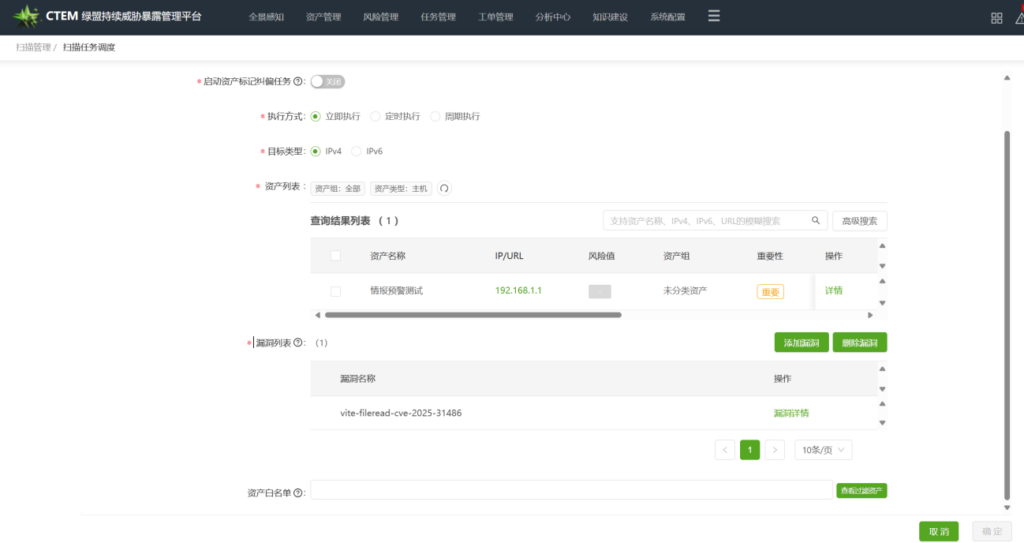Click the search magnifier icon in asset search

click(x=816, y=221)
